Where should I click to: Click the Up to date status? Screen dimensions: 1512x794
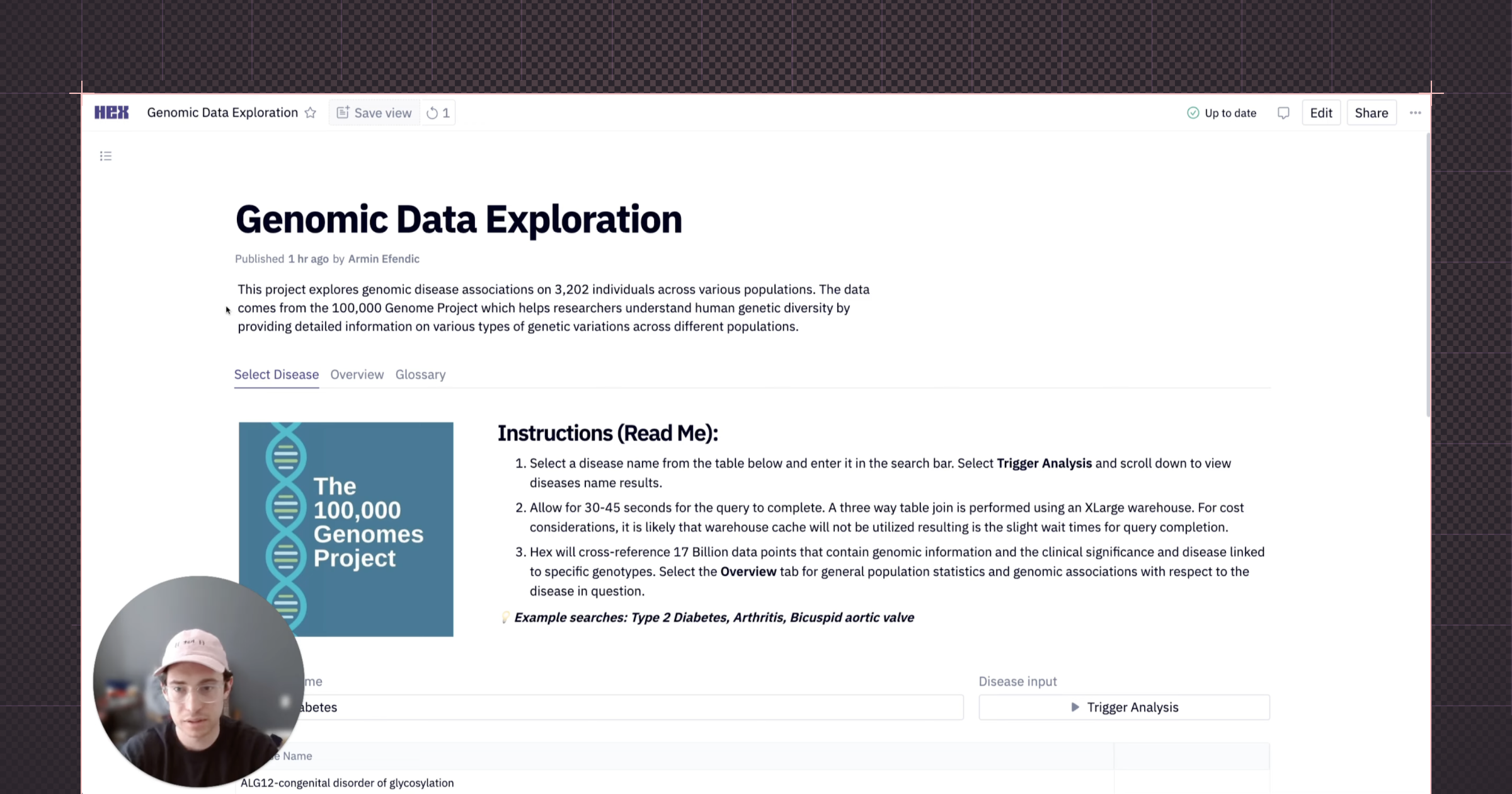click(1222, 113)
